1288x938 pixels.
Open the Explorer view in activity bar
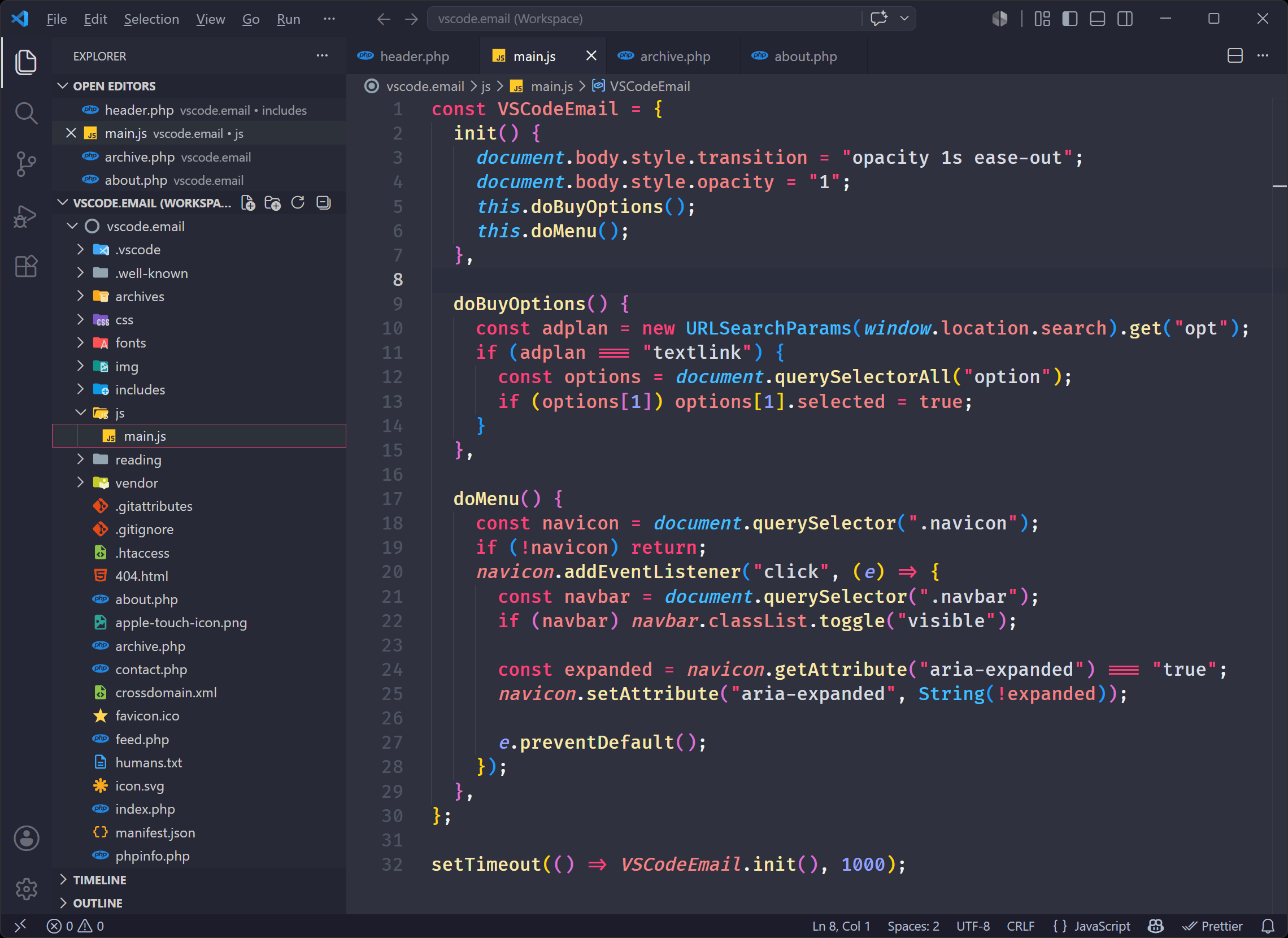(x=25, y=62)
